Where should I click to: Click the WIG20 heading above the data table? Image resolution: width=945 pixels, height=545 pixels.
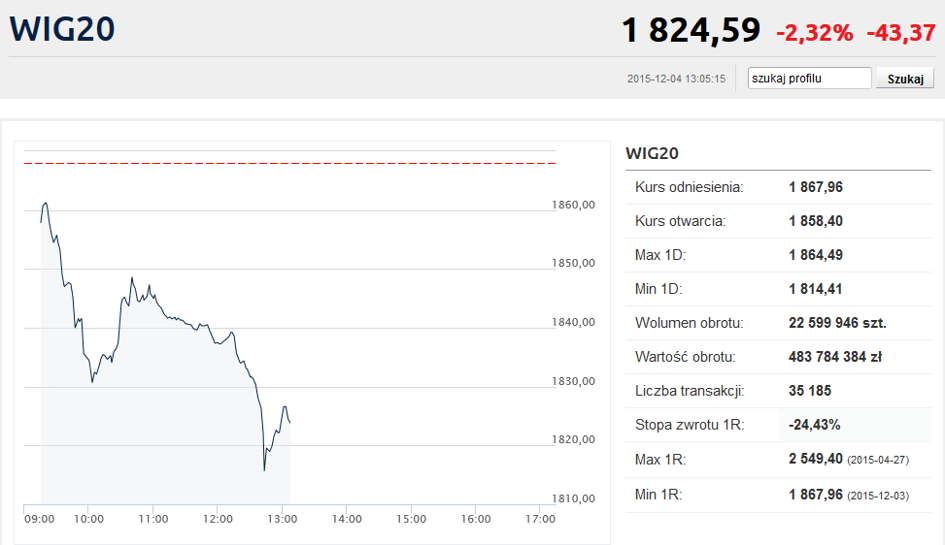(x=652, y=153)
